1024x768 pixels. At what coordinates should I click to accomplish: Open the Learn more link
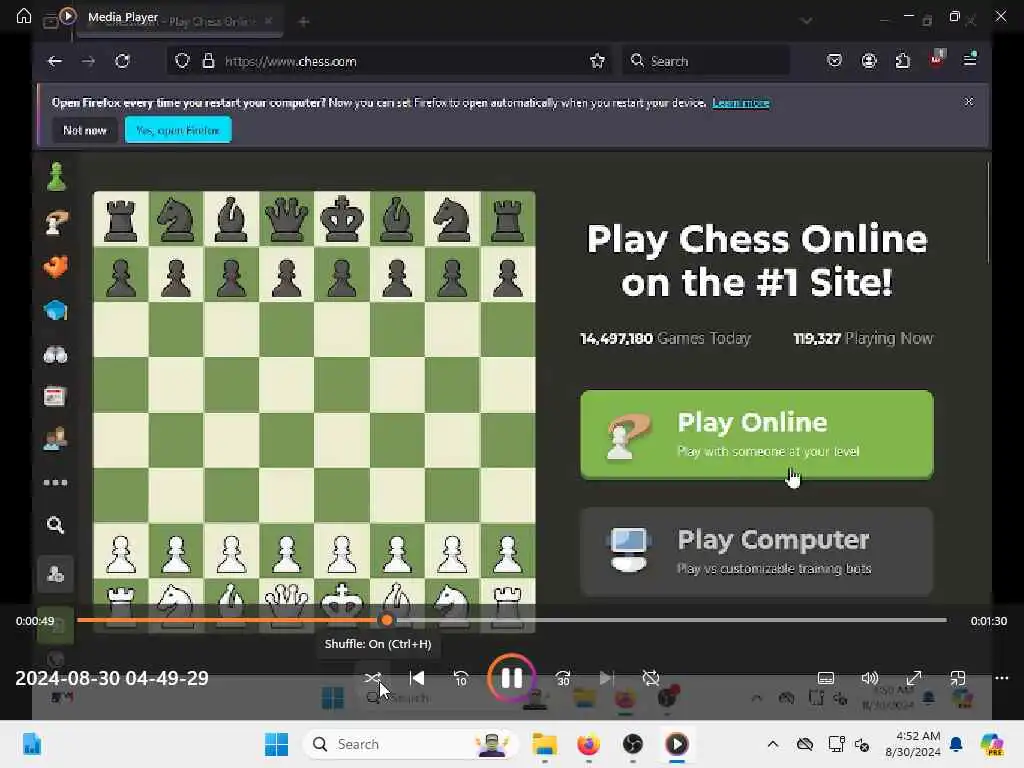tap(741, 103)
